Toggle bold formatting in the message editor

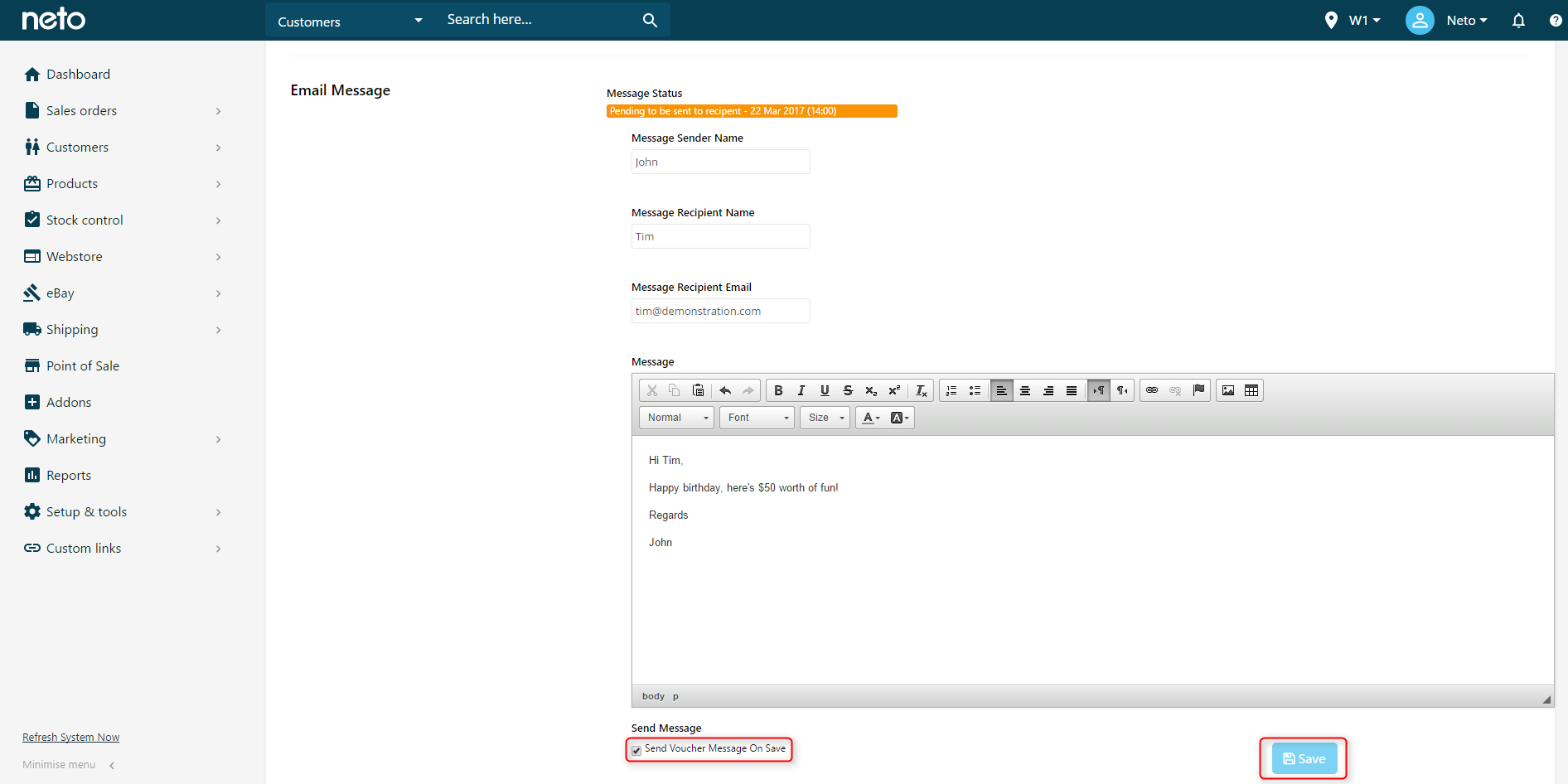click(x=778, y=390)
